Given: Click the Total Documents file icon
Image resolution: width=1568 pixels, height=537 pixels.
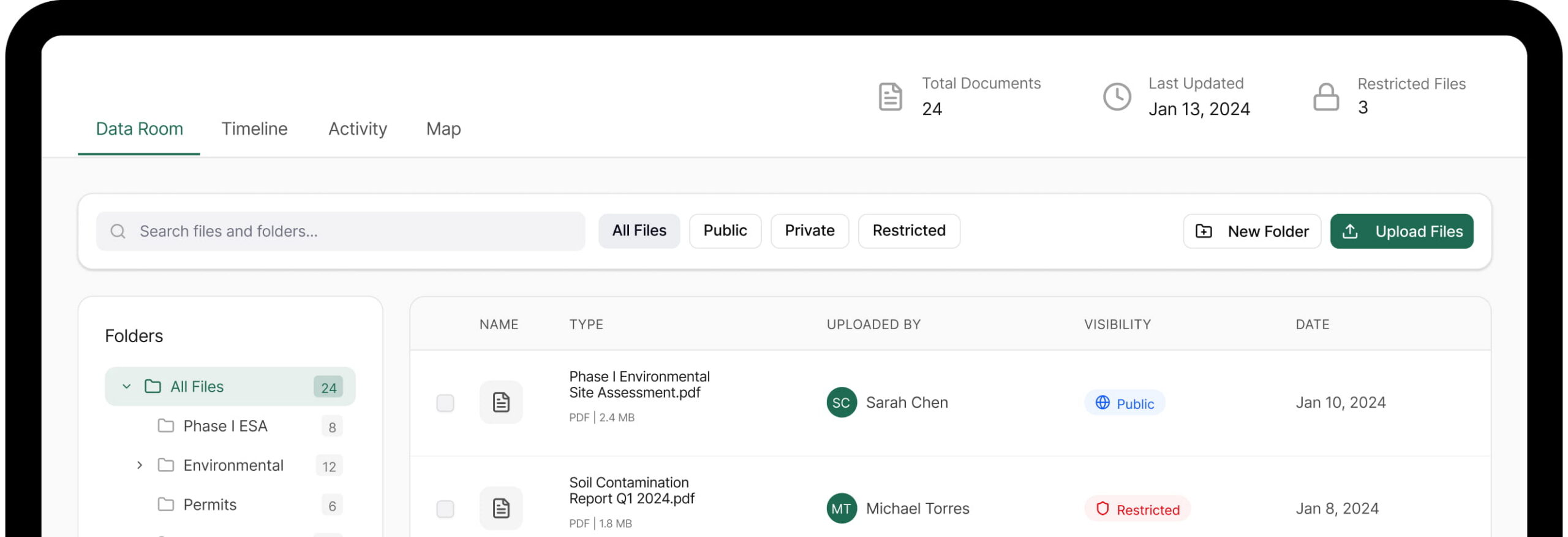Looking at the screenshot, I should click(889, 97).
